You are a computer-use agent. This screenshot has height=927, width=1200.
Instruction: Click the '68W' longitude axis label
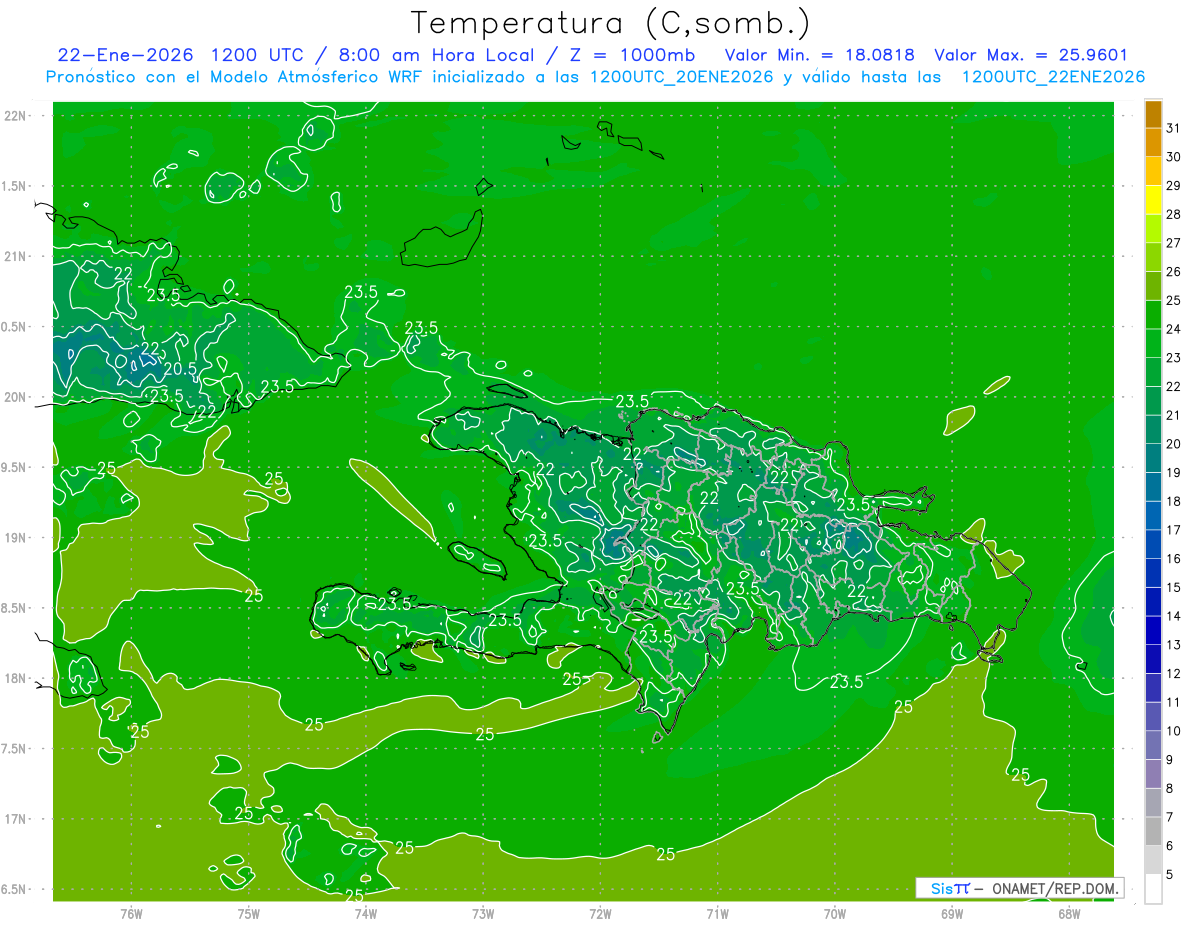1069,914
